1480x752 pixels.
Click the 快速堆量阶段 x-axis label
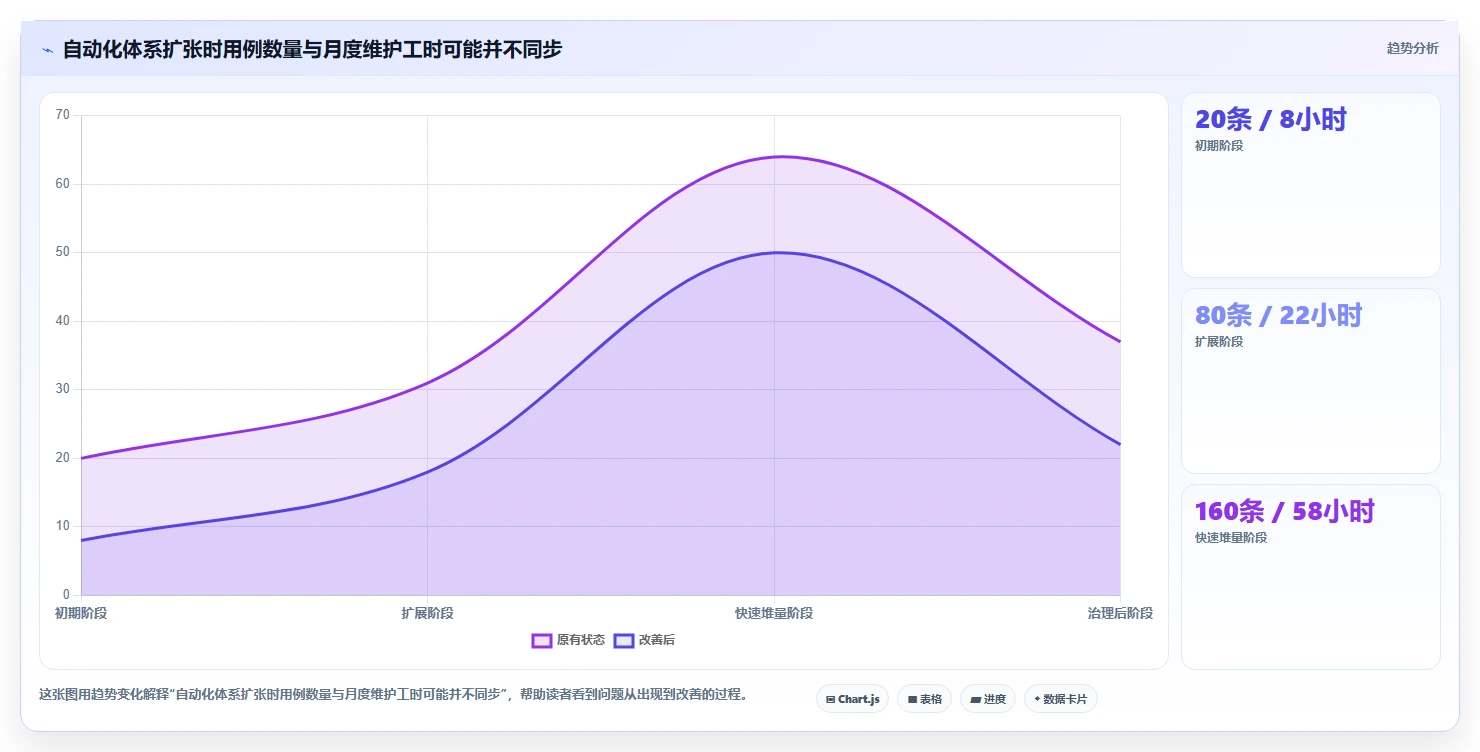pos(774,613)
